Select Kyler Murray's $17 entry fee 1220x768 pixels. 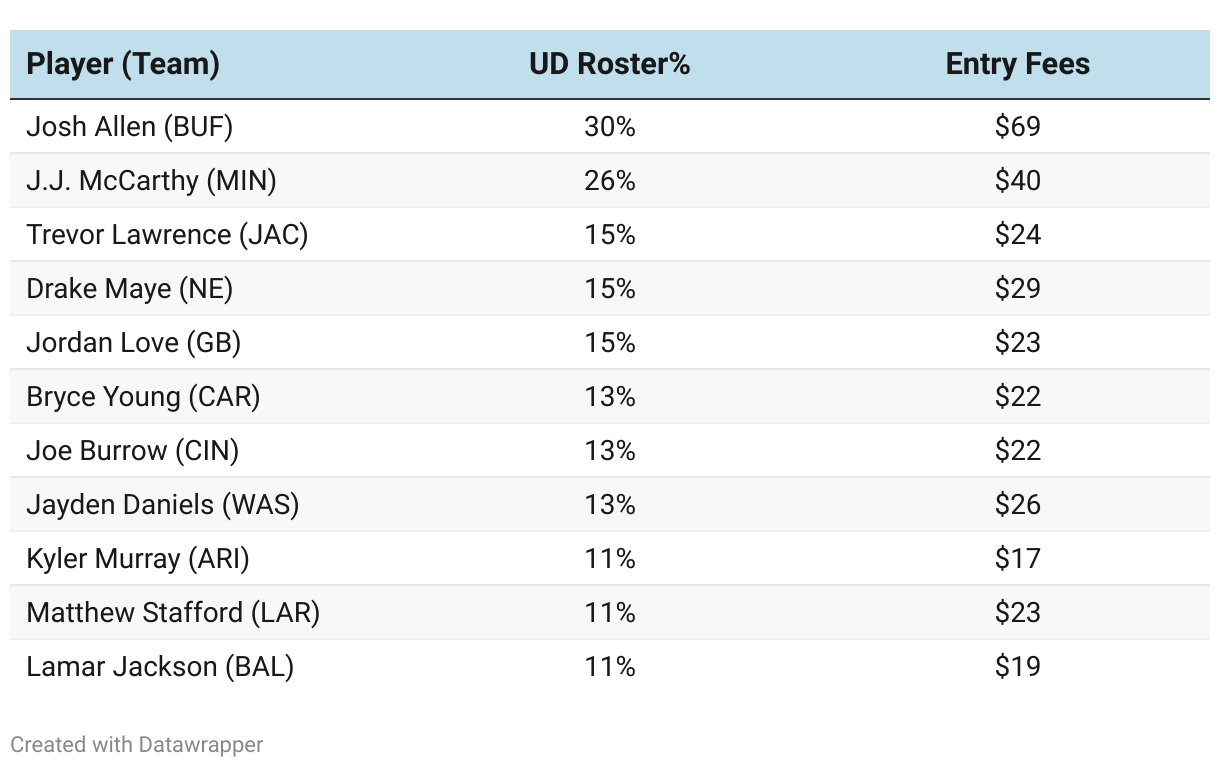tap(1017, 559)
